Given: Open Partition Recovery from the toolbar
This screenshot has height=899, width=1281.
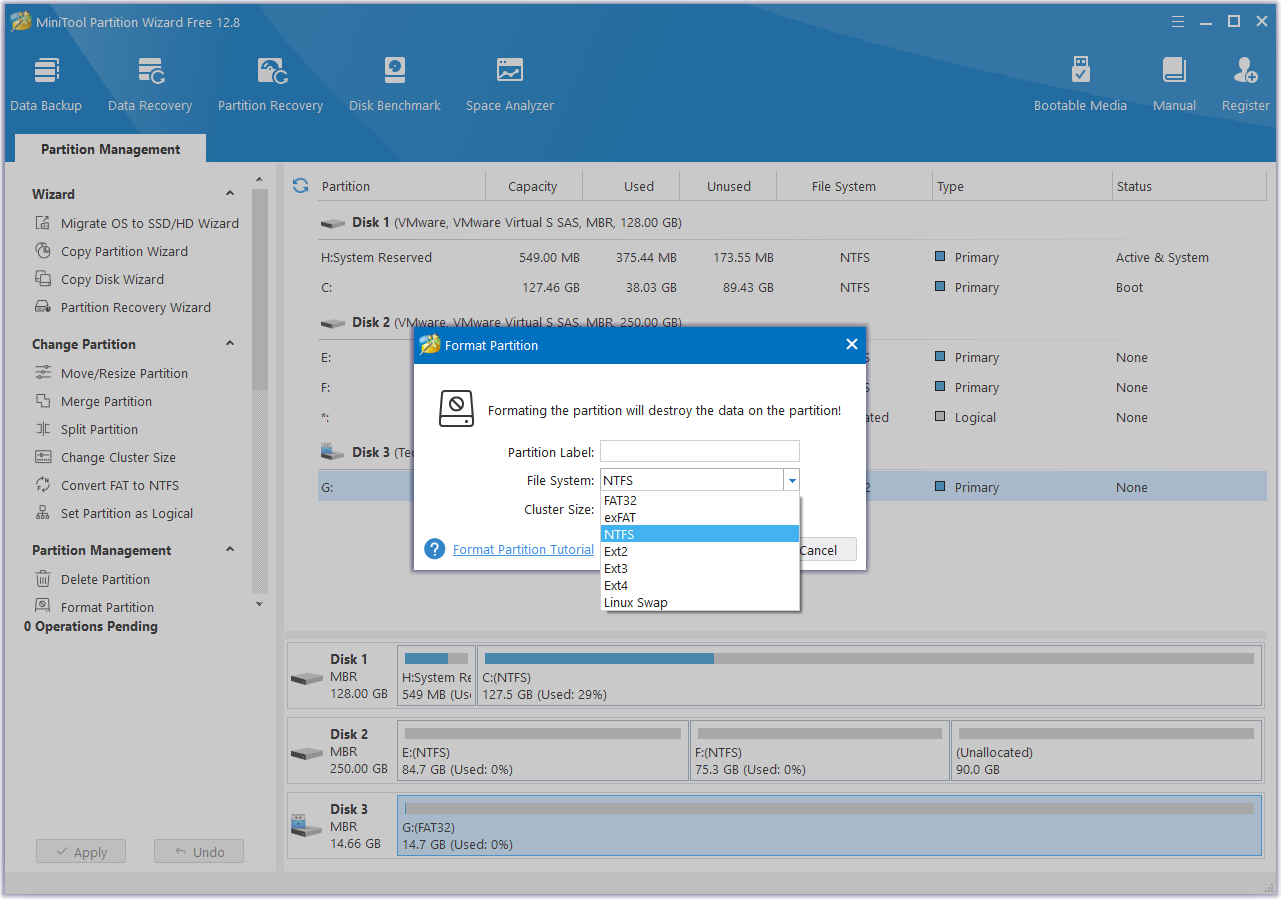Looking at the screenshot, I should click(270, 84).
